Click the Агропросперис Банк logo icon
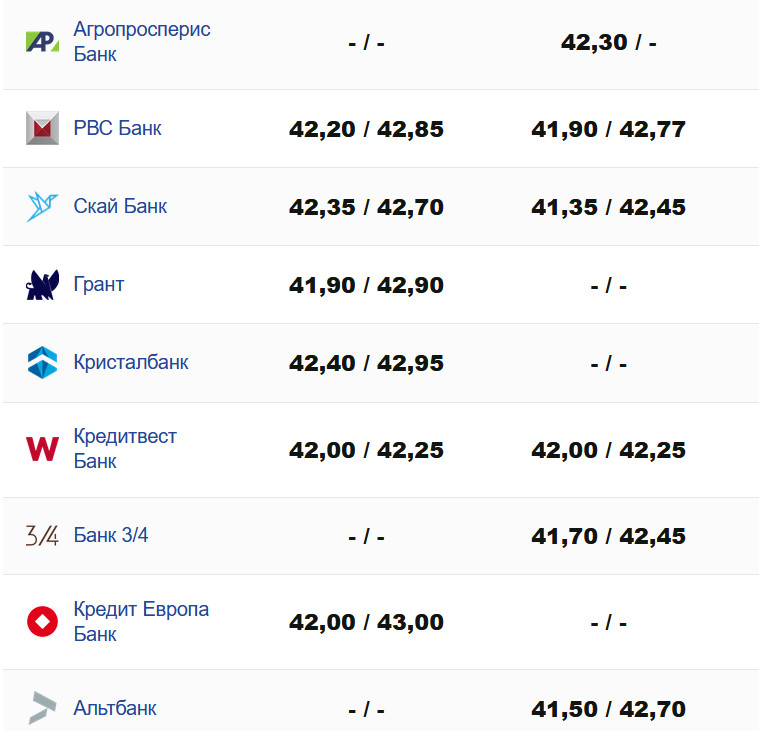Screen dimensions: 759x731 click(42, 42)
